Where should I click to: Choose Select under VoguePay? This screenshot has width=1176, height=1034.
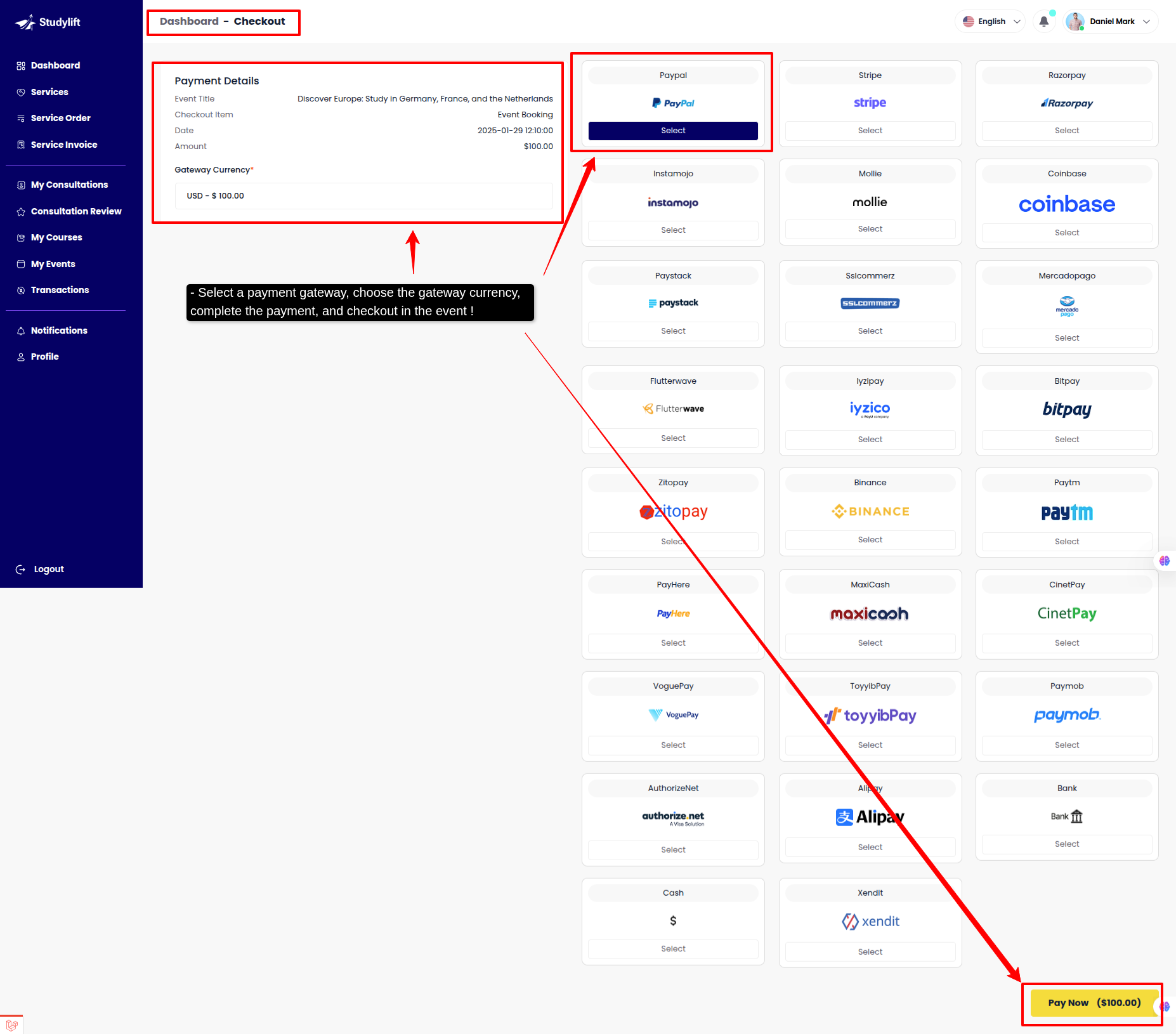point(673,745)
